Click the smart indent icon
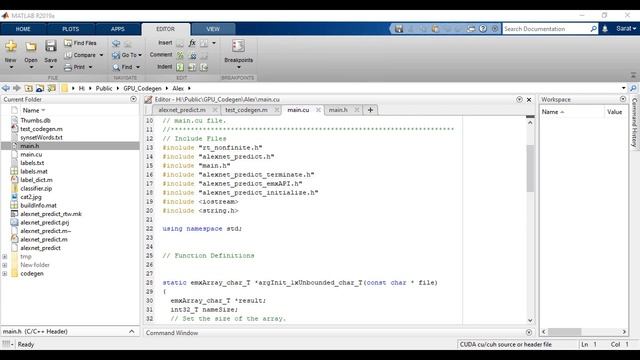640x360 pixels. [x=180, y=67]
